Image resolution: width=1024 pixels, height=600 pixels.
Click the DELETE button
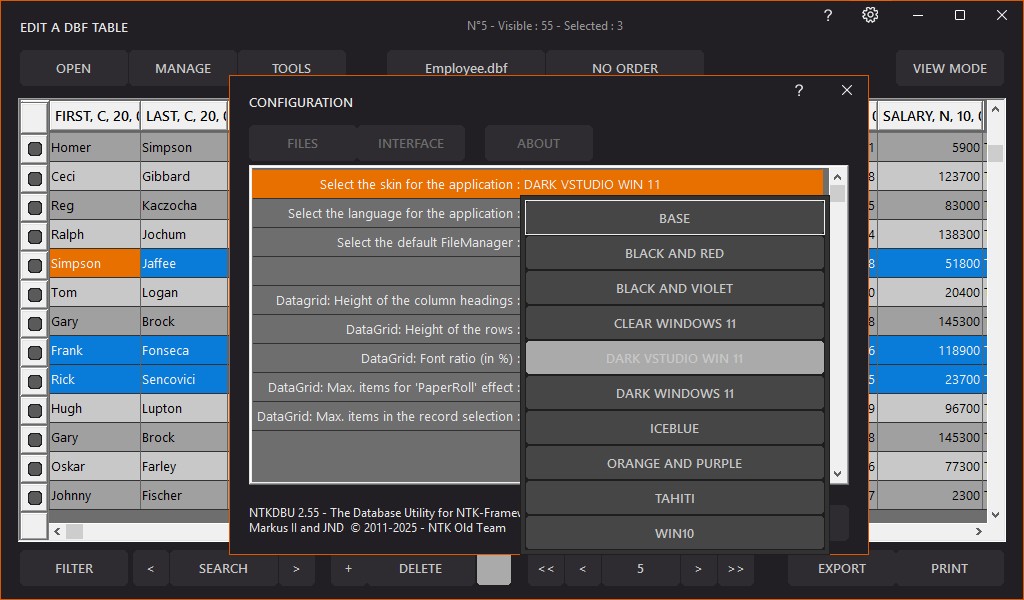[x=421, y=569]
